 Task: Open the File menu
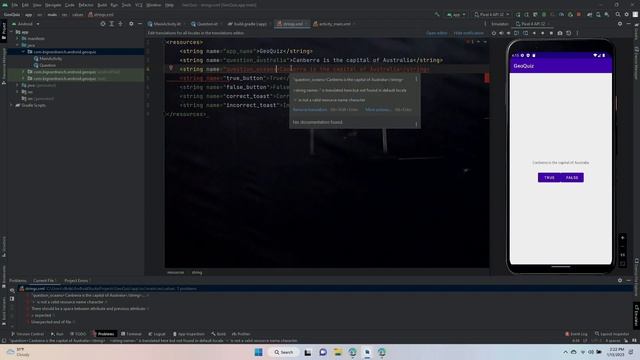click(x=15, y=5)
